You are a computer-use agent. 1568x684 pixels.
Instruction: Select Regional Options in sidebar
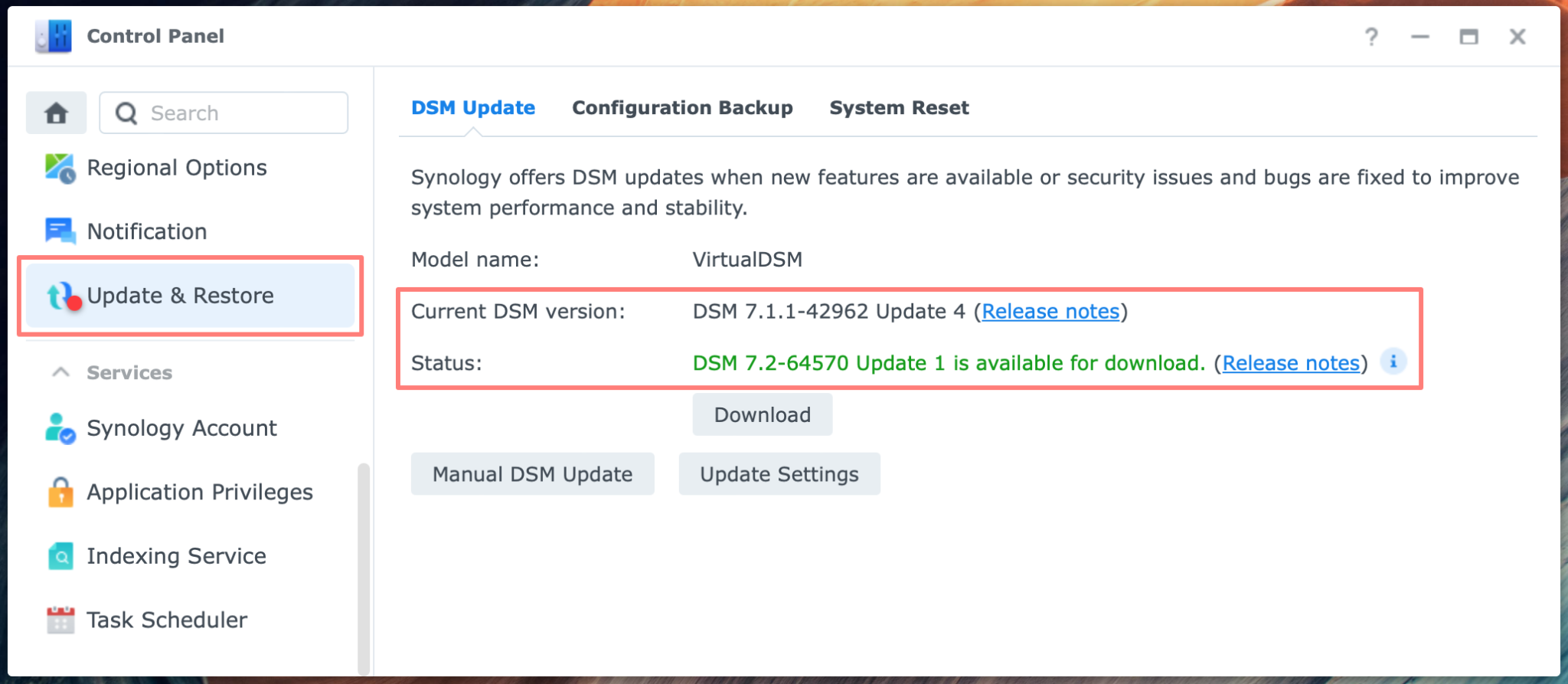tap(190, 168)
